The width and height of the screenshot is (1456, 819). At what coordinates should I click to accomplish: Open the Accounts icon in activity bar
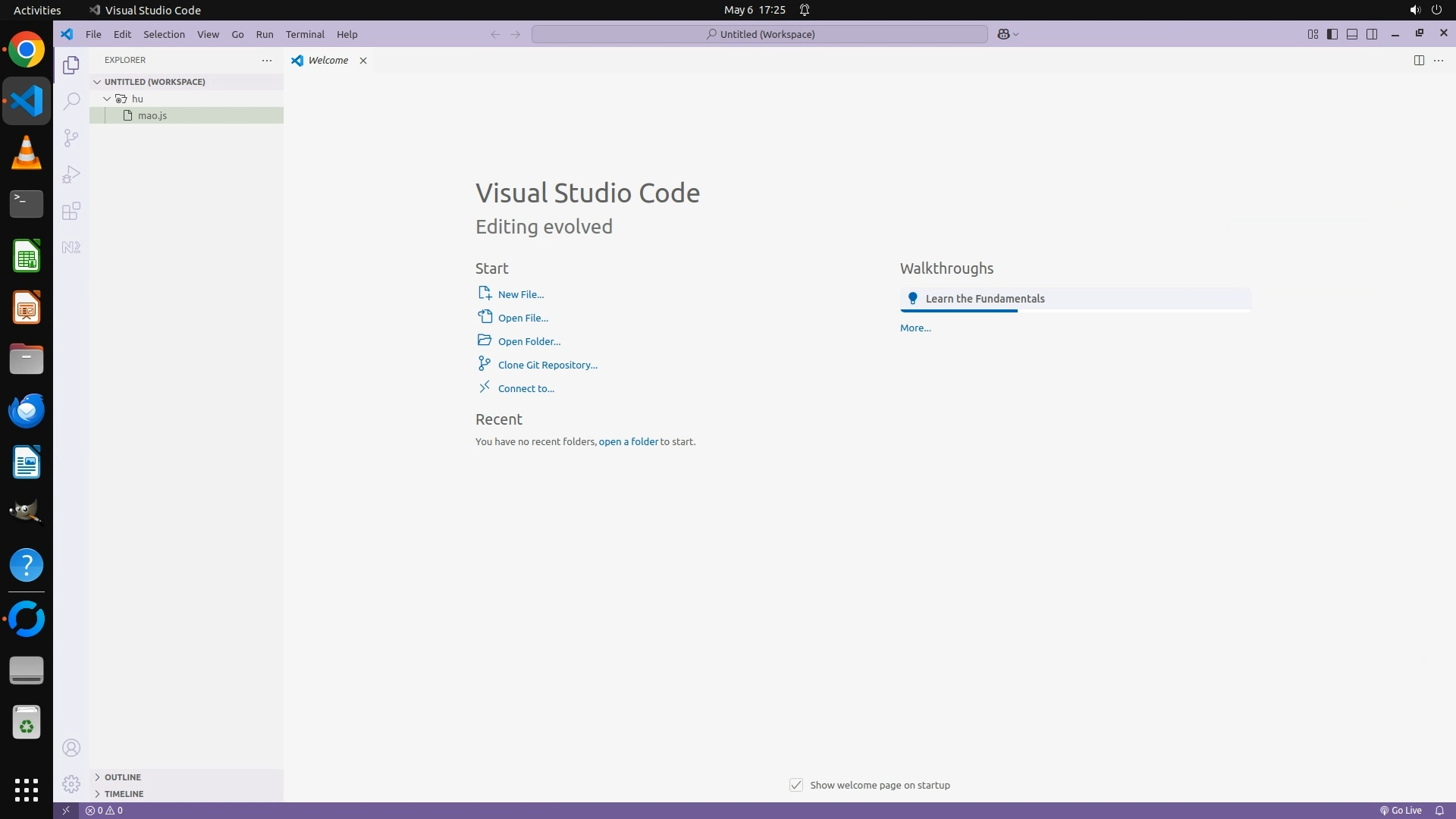71,748
